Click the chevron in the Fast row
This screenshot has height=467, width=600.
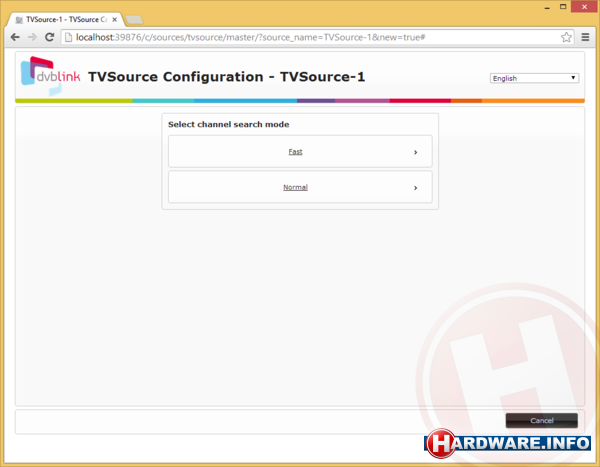(x=416, y=152)
